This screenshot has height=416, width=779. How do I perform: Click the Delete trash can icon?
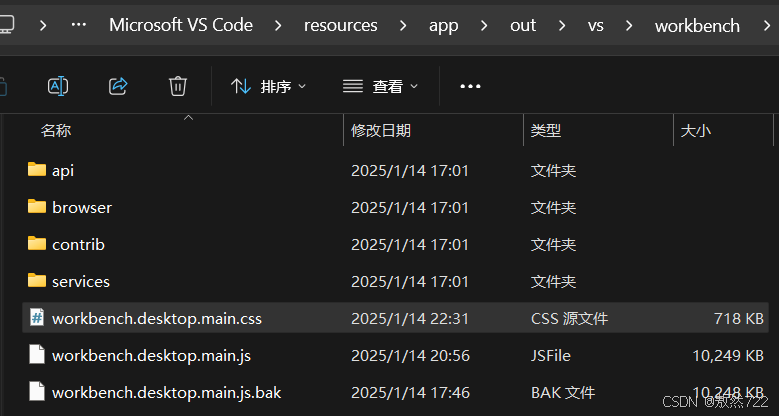pos(178,86)
